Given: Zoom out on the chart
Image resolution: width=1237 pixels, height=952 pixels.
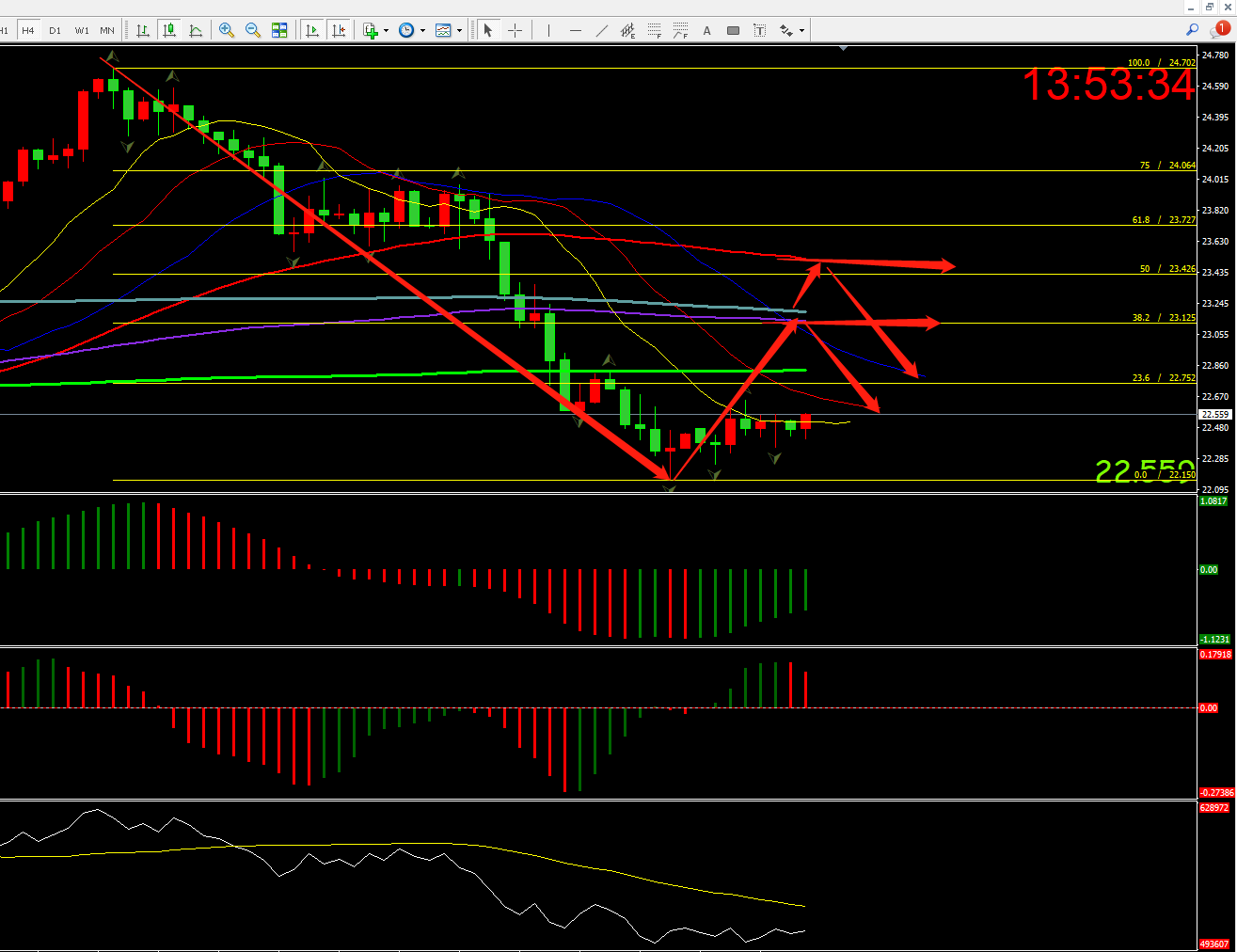Looking at the screenshot, I should coord(253,30).
